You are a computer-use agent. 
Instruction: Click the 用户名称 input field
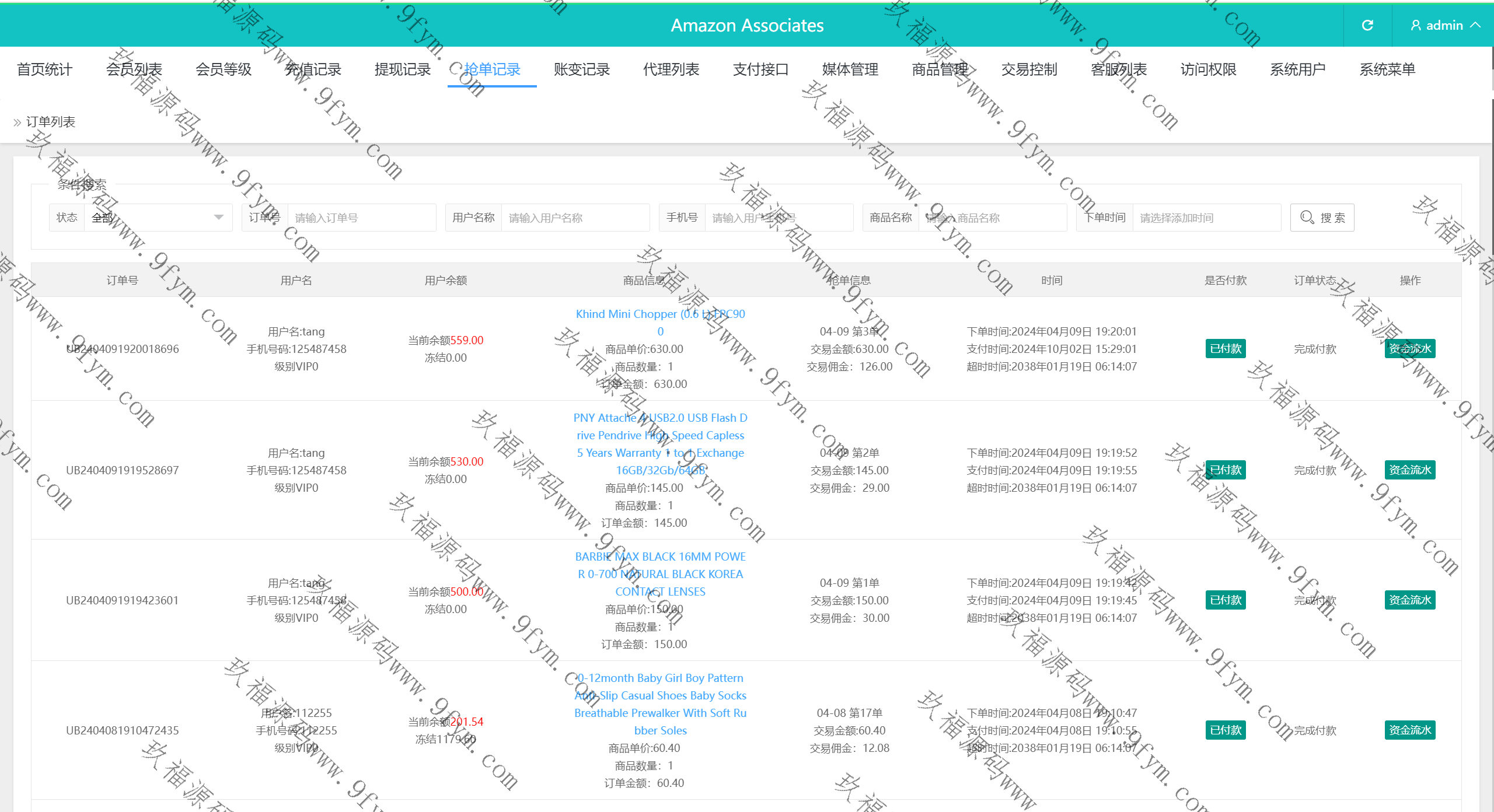(574, 218)
